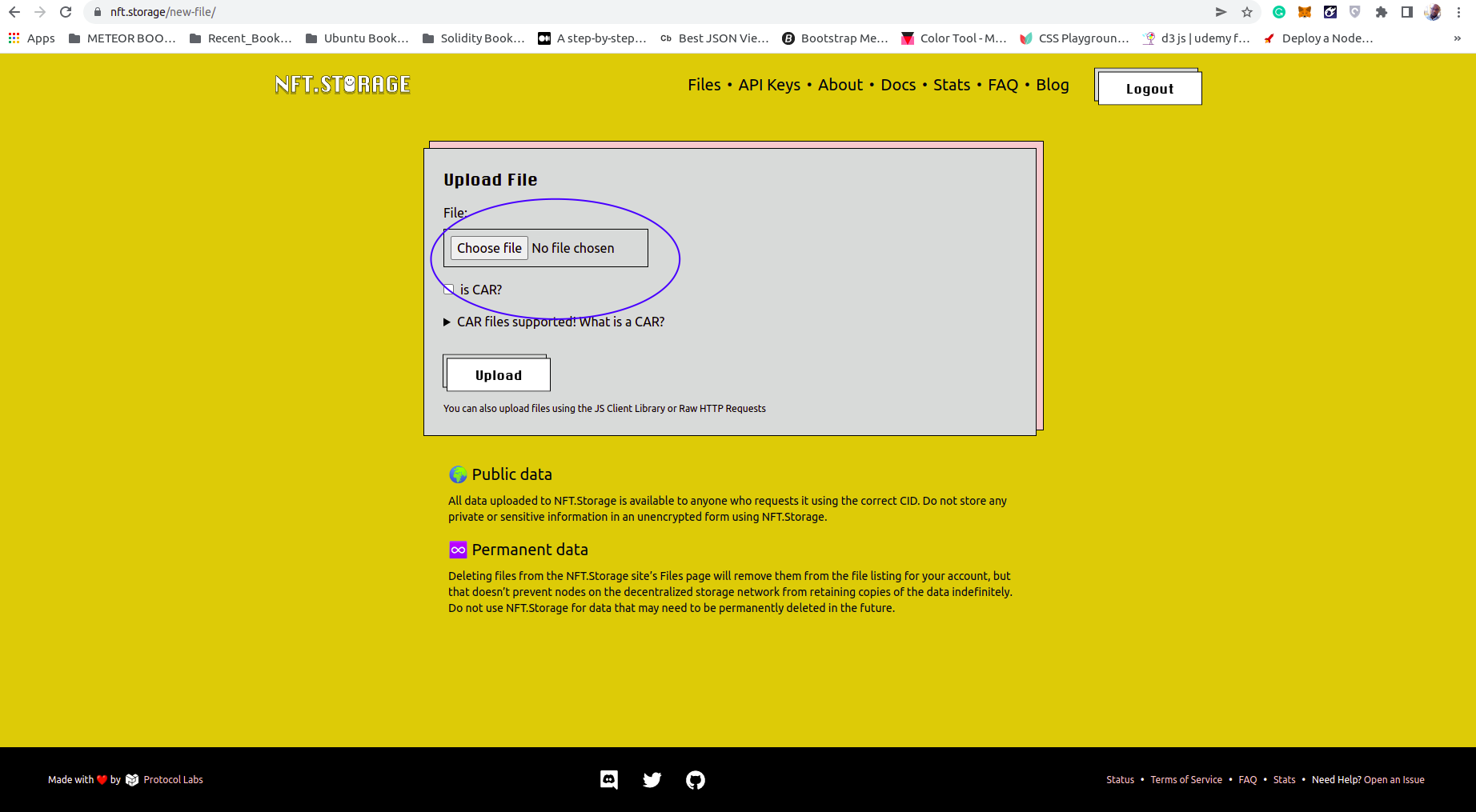Open the comet extension icon

[1330, 12]
